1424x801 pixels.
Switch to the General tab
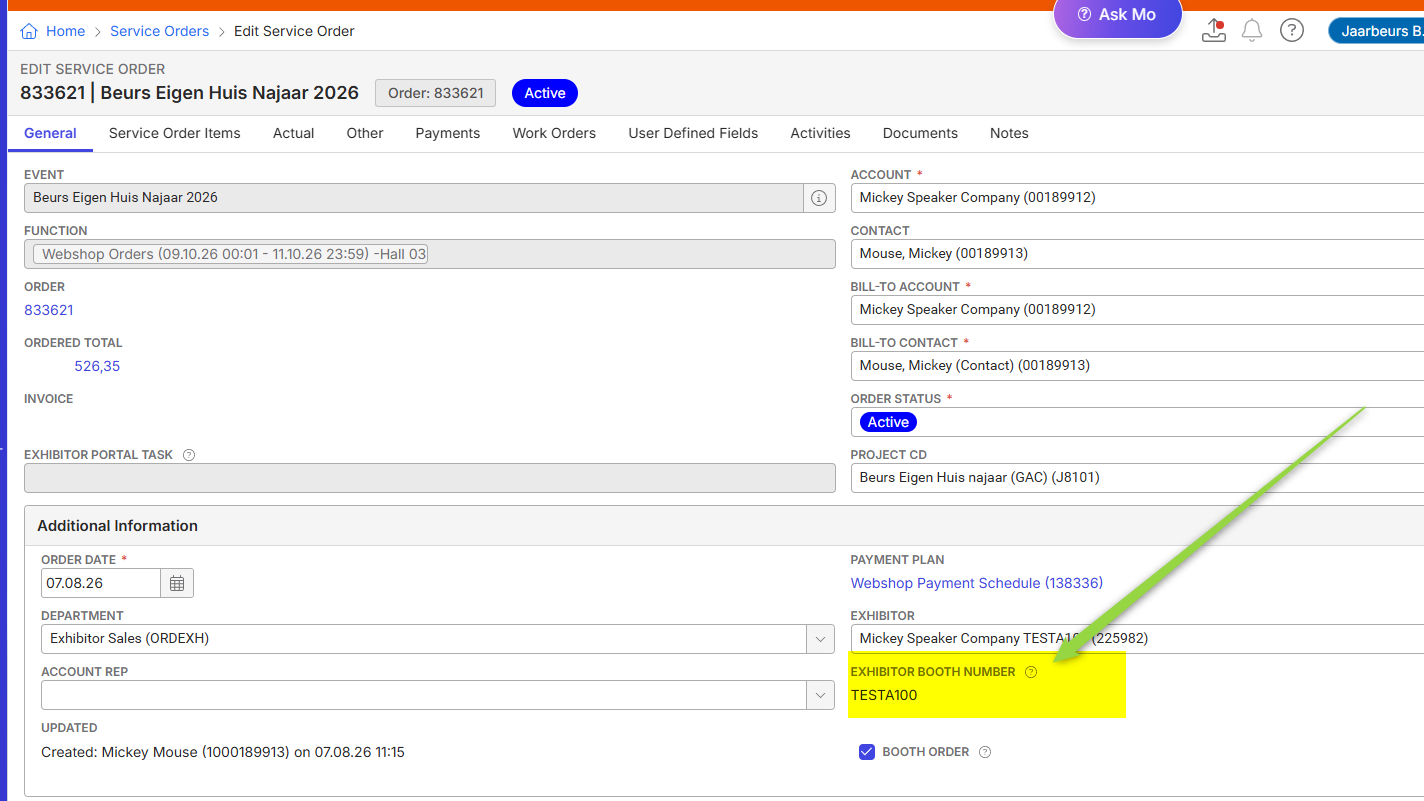click(50, 133)
